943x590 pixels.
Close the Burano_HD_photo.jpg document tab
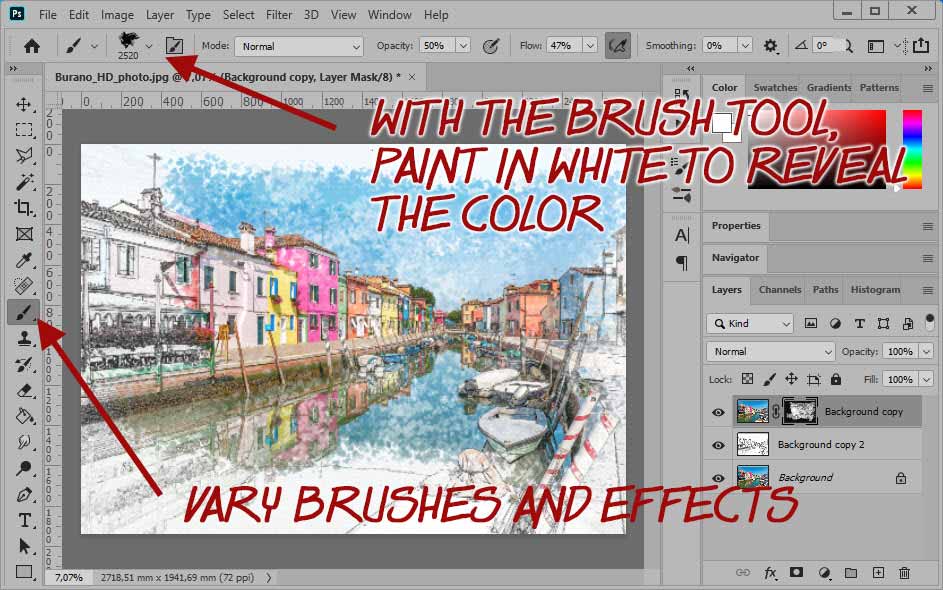(412, 77)
